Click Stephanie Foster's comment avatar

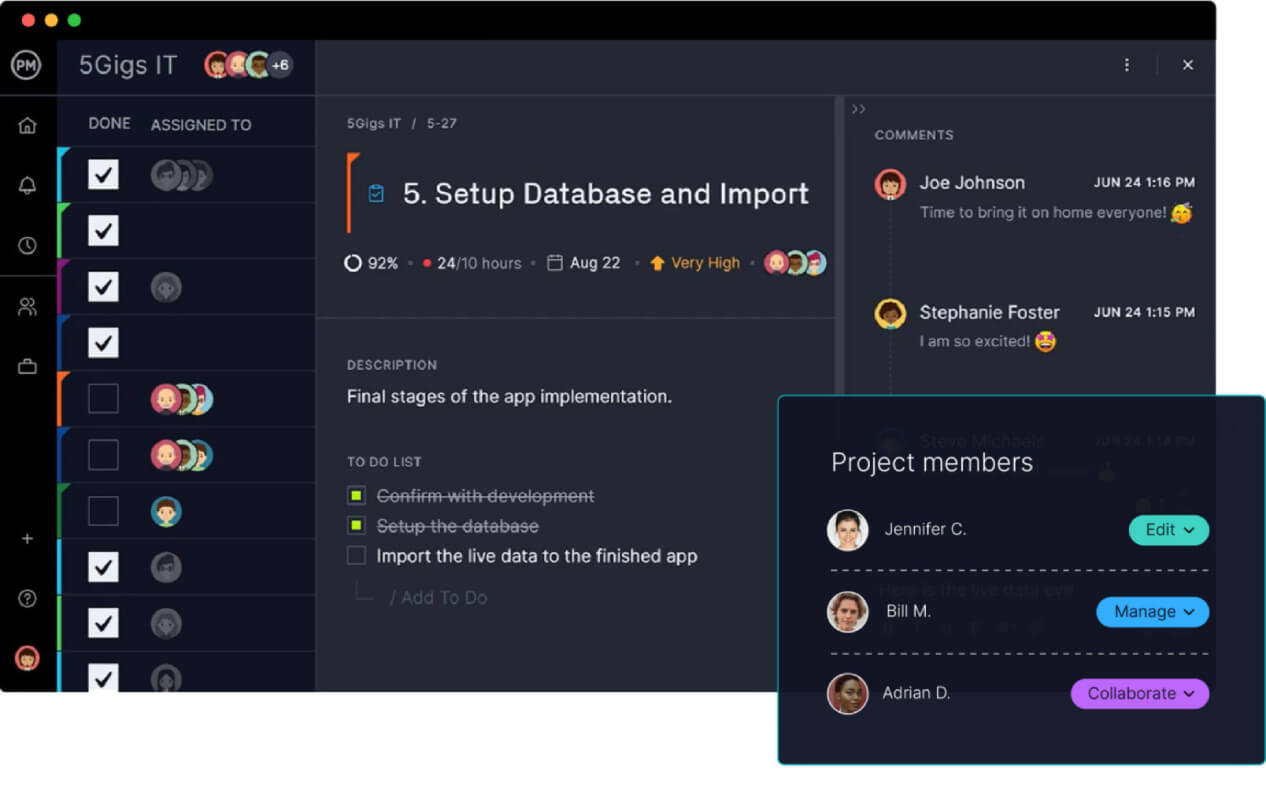(x=890, y=314)
